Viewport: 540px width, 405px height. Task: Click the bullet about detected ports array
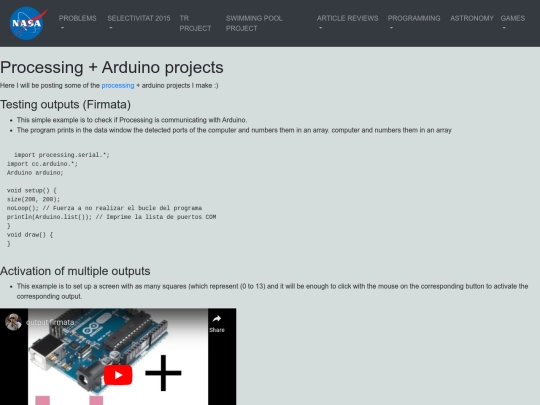234,130
